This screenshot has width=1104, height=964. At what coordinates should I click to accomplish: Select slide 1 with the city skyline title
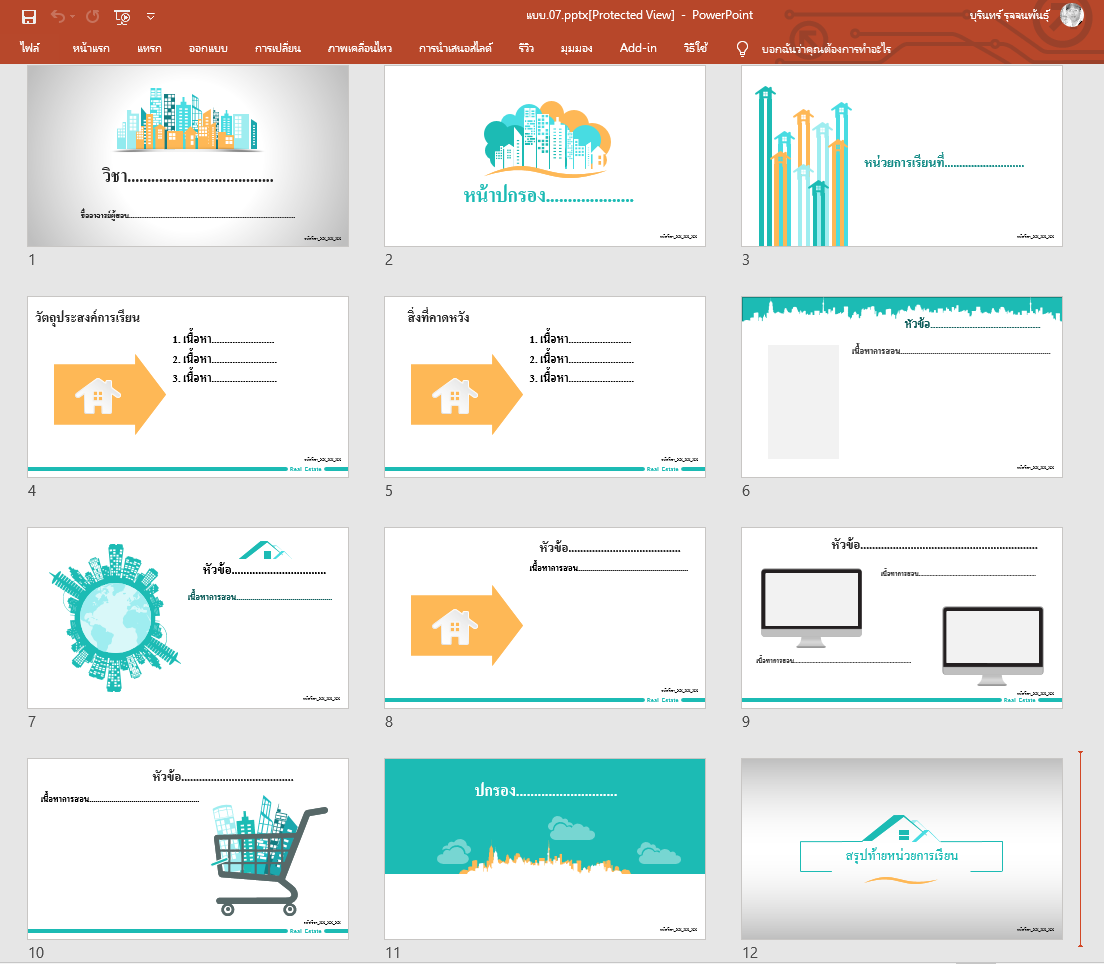[188, 156]
